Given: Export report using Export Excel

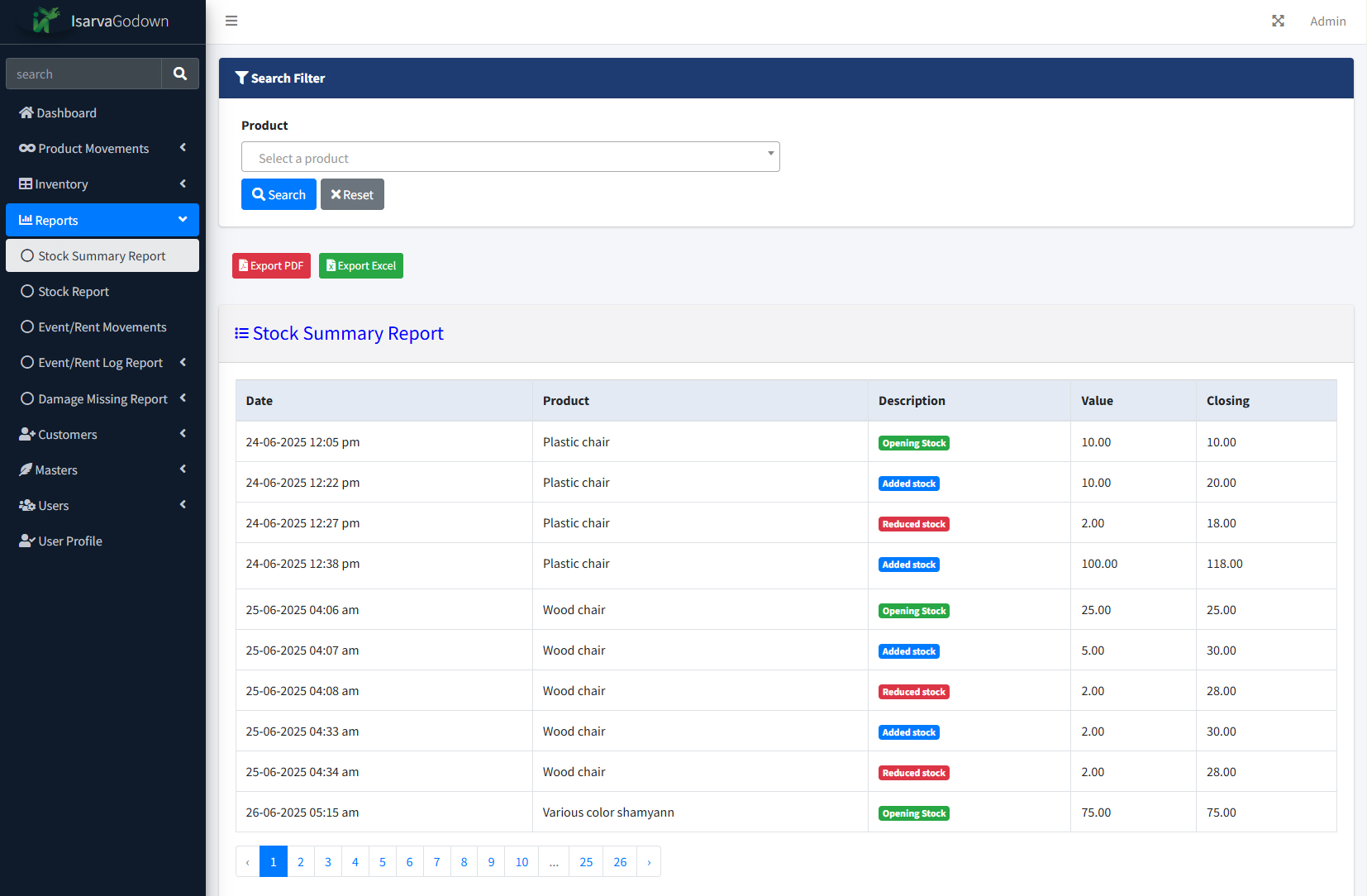Looking at the screenshot, I should [x=361, y=265].
